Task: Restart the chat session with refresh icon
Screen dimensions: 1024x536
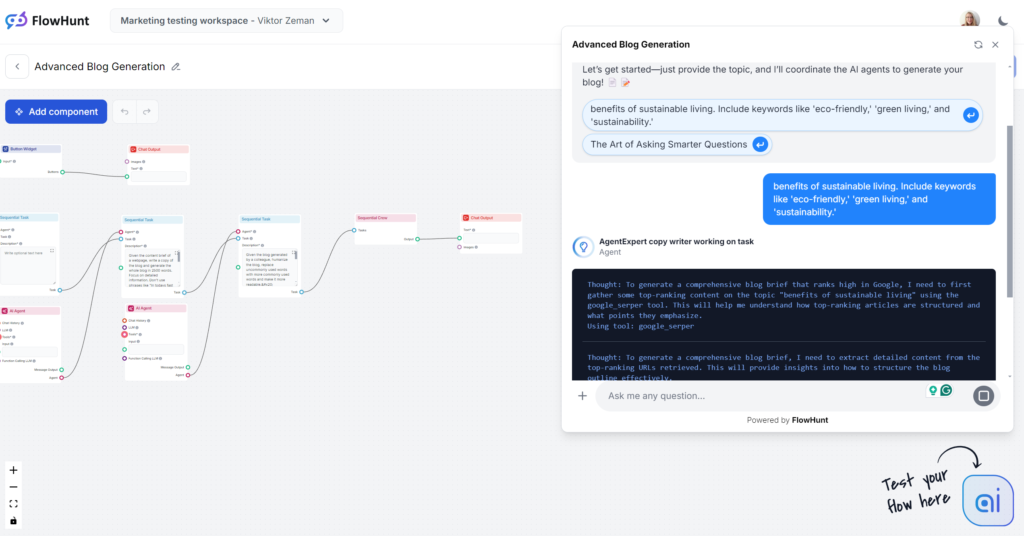Action: pos(978,45)
